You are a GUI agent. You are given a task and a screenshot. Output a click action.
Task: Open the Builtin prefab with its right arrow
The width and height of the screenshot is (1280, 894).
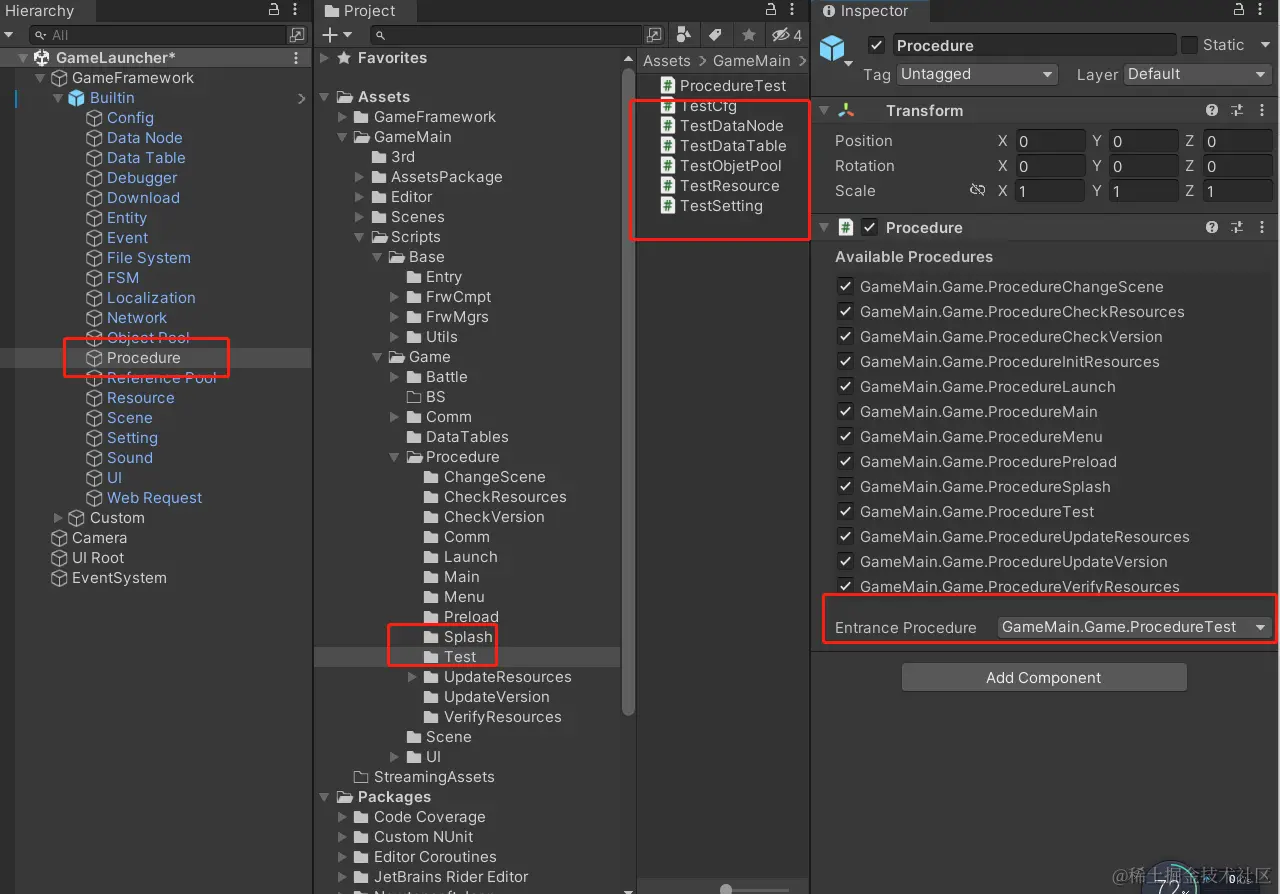[x=302, y=98]
